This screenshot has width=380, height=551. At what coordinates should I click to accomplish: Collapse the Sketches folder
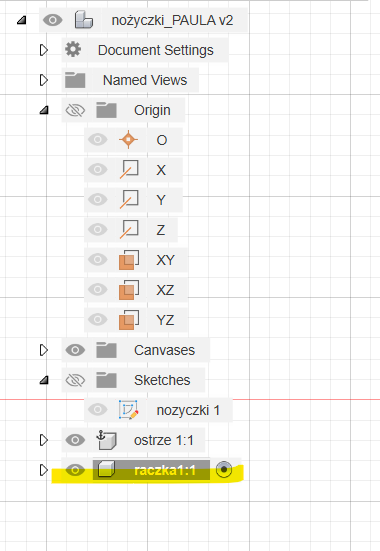[44, 380]
